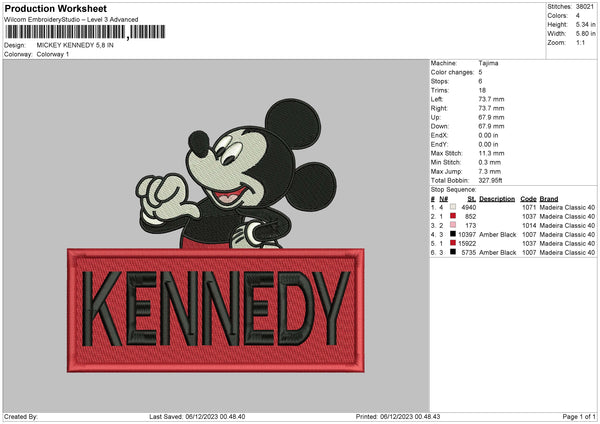Image resolution: width=600 pixels, height=424 pixels.
Task: Click thread code '1071' in stop row 1
Action: click(529, 207)
